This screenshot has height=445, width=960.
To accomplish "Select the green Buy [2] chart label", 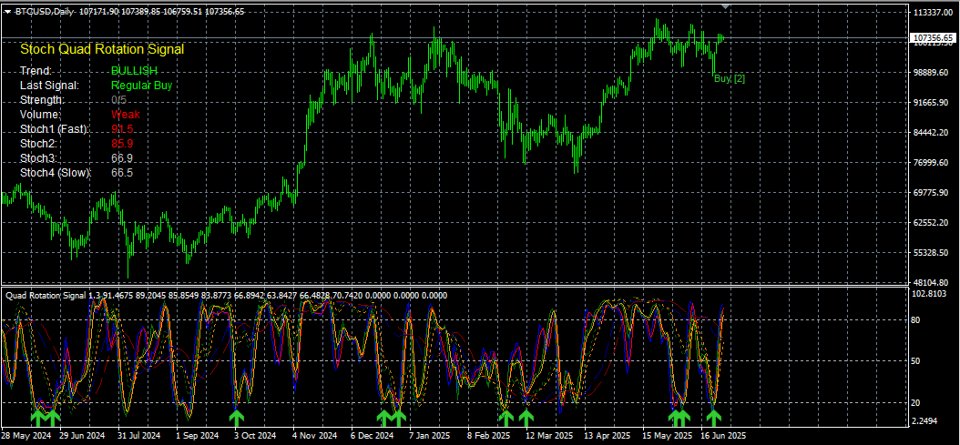I will pyautogui.click(x=730, y=78).
